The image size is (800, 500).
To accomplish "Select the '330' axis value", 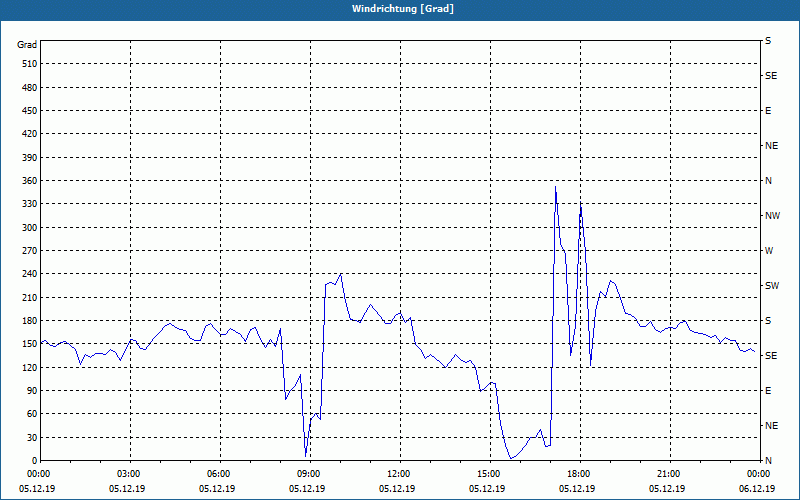I will tap(29, 204).
